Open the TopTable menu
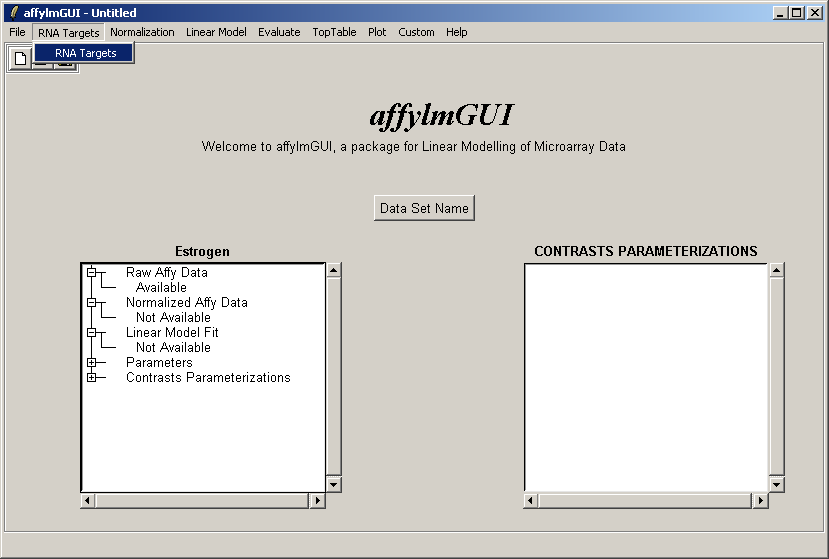 334,32
